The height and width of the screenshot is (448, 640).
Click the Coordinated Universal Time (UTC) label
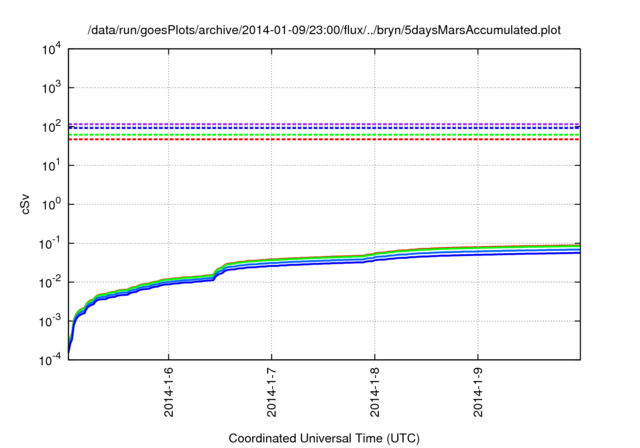pos(324,438)
